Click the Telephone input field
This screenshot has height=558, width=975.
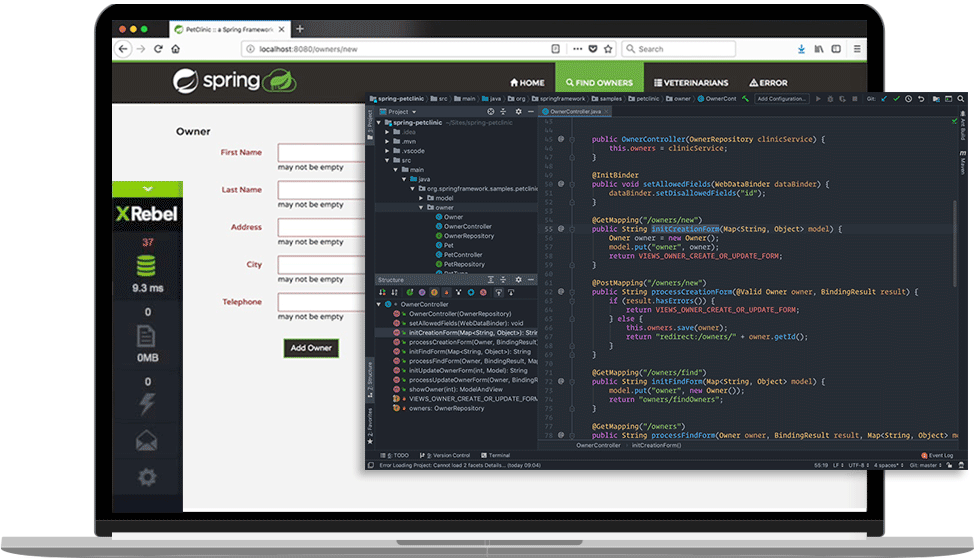(322, 302)
